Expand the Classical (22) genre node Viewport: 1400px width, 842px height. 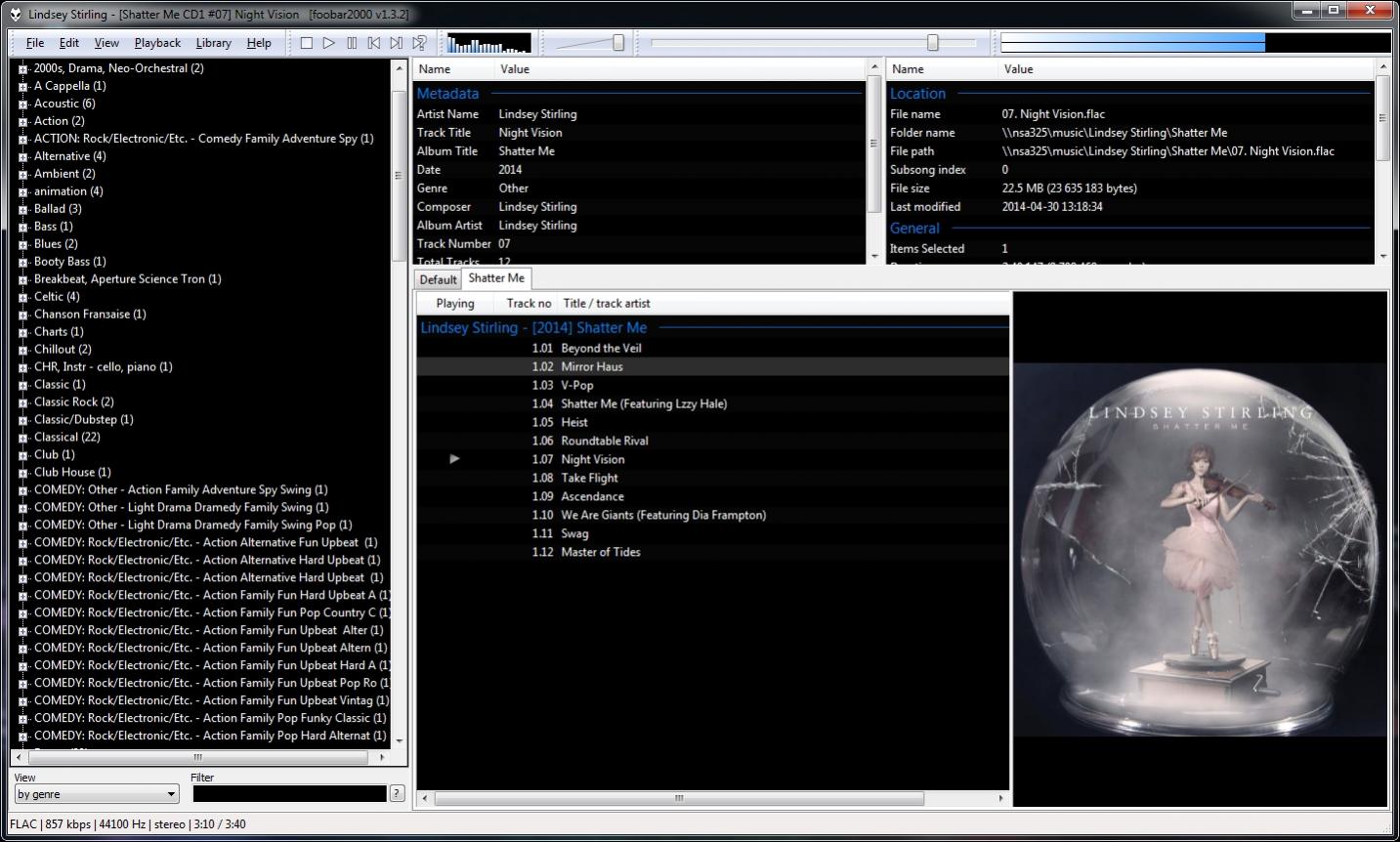tap(22, 439)
